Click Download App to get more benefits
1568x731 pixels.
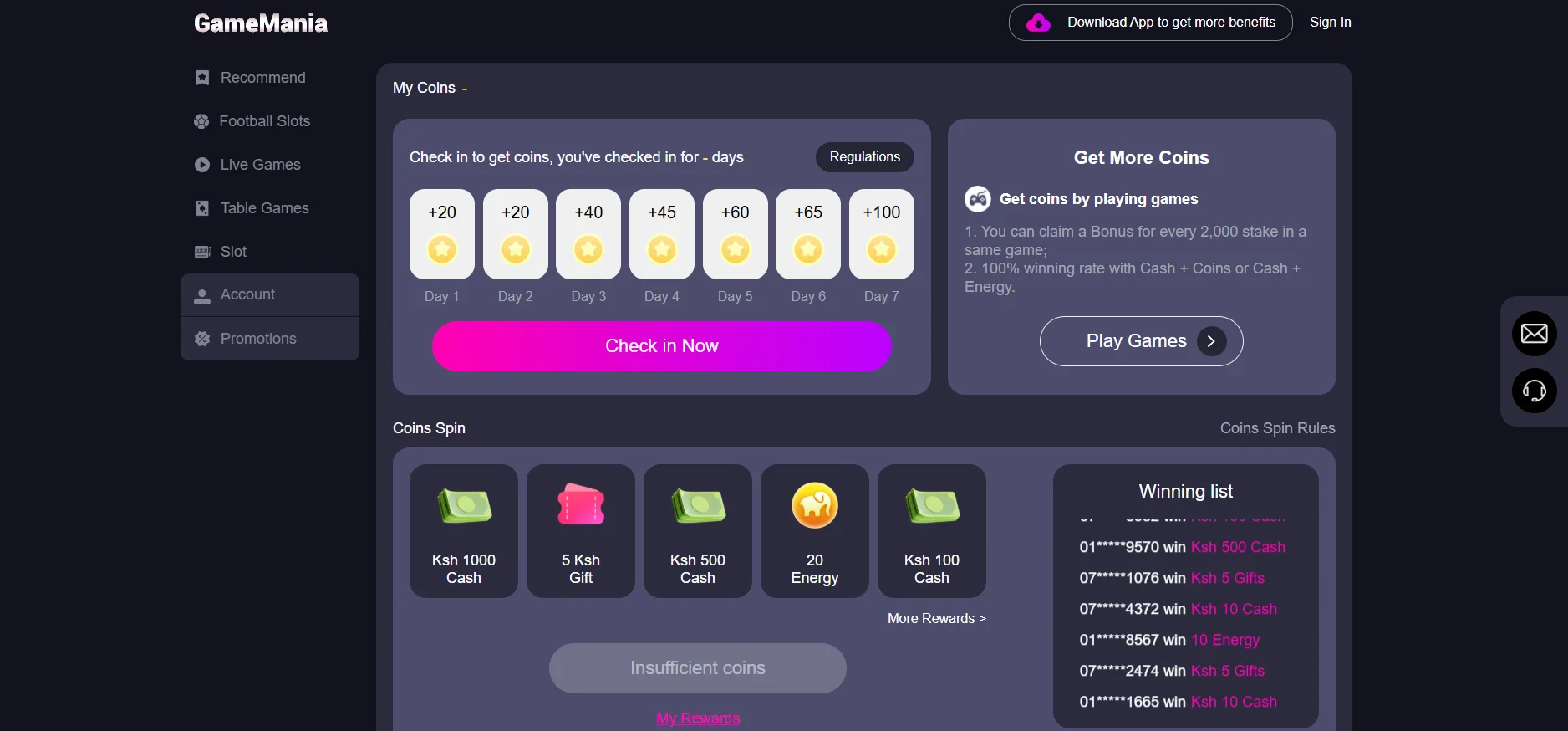click(1151, 23)
